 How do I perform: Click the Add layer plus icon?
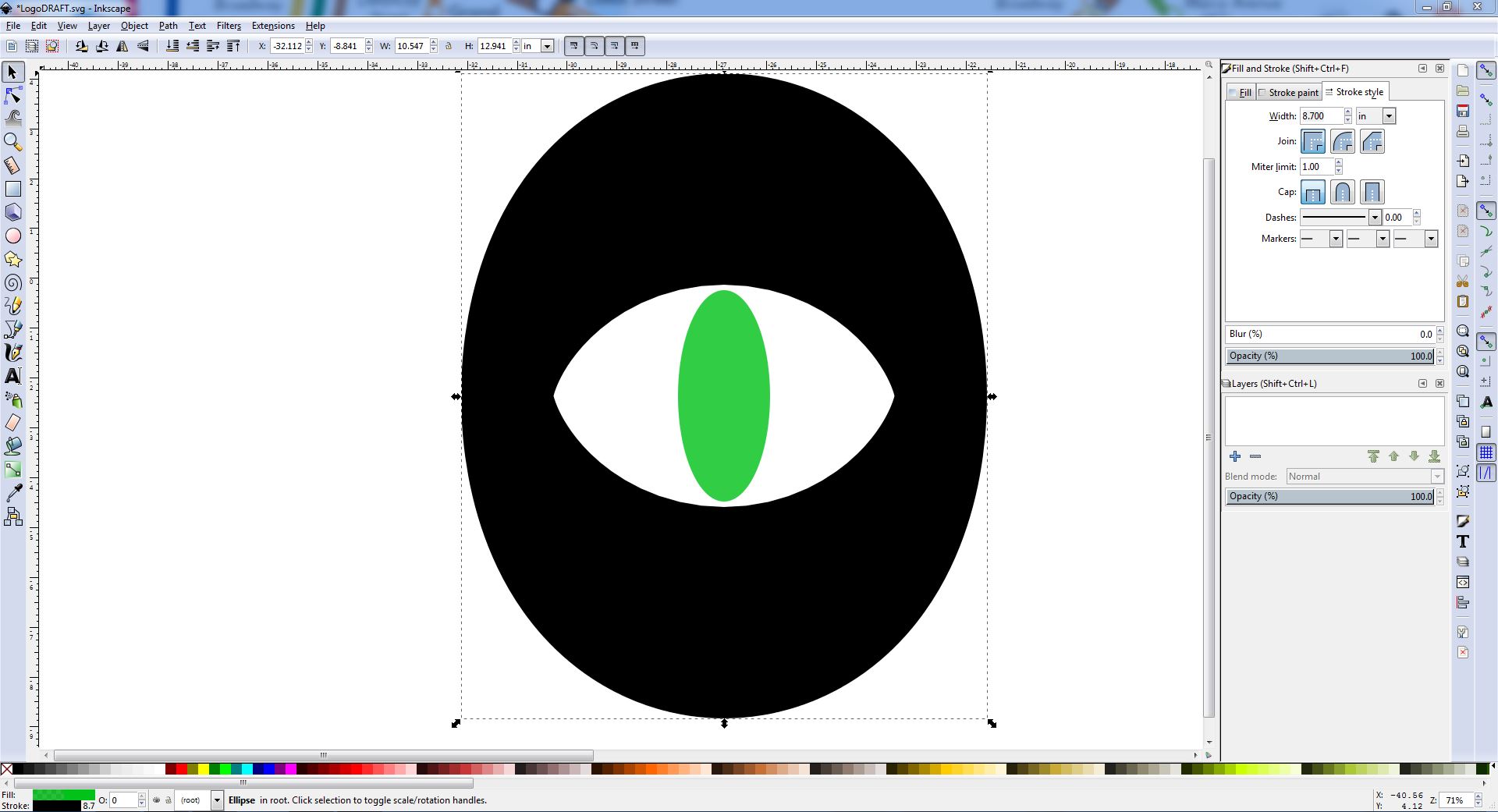pos(1234,456)
